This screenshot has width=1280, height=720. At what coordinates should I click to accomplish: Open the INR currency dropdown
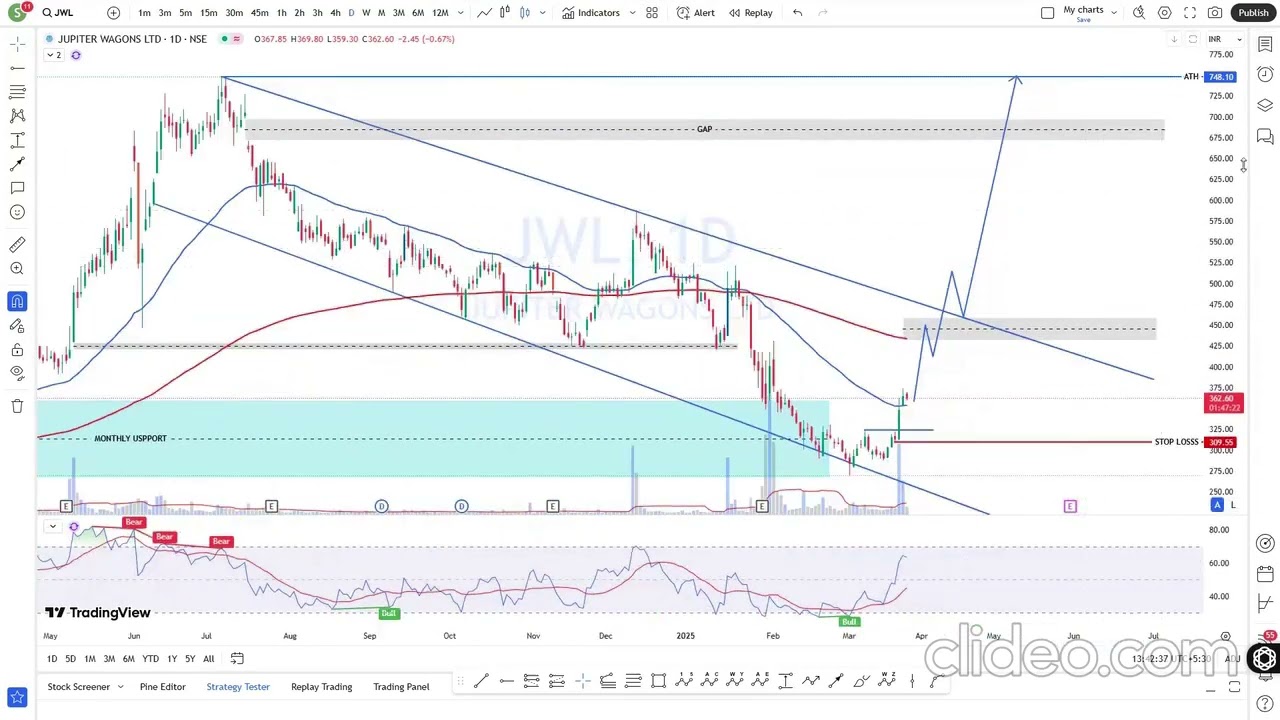tap(1225, 39)
